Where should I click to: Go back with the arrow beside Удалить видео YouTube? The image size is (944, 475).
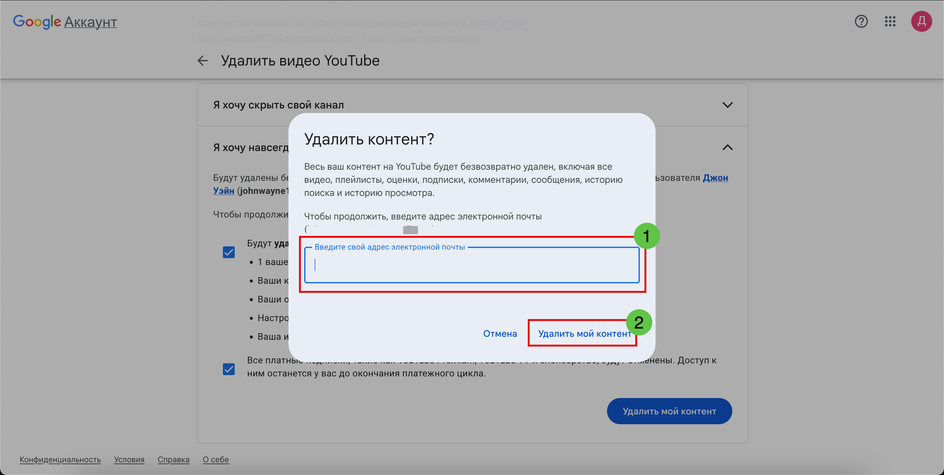pos(202,61)
